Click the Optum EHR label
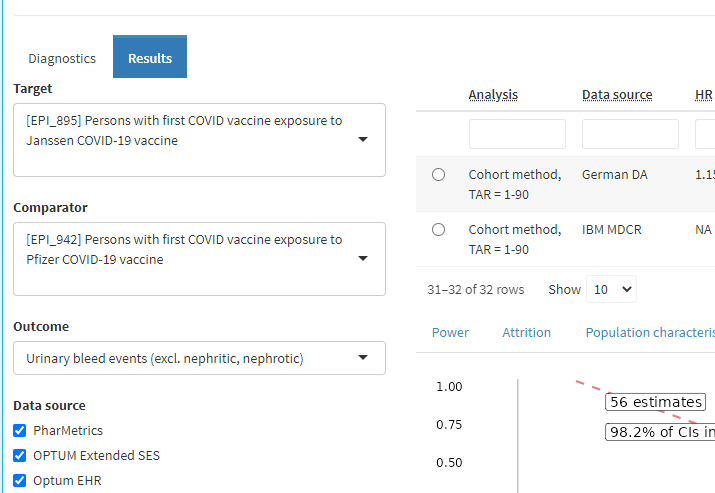 (x=67, y=481)
